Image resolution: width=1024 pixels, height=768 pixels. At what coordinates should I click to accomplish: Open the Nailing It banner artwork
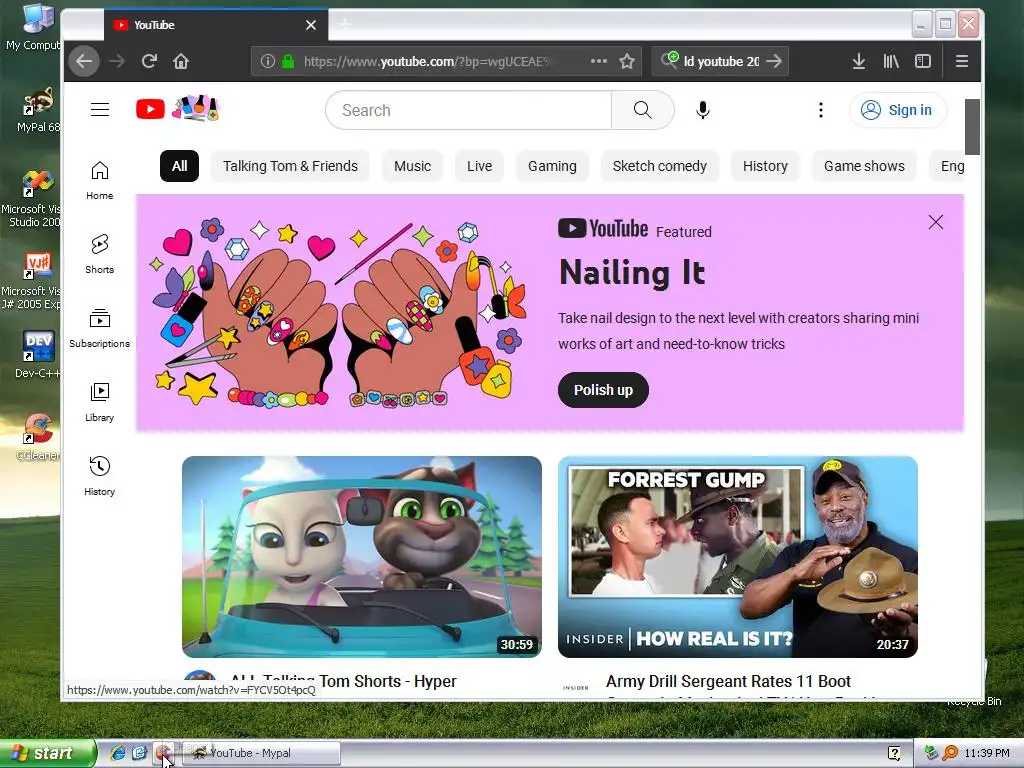click(x=340, y=313)
